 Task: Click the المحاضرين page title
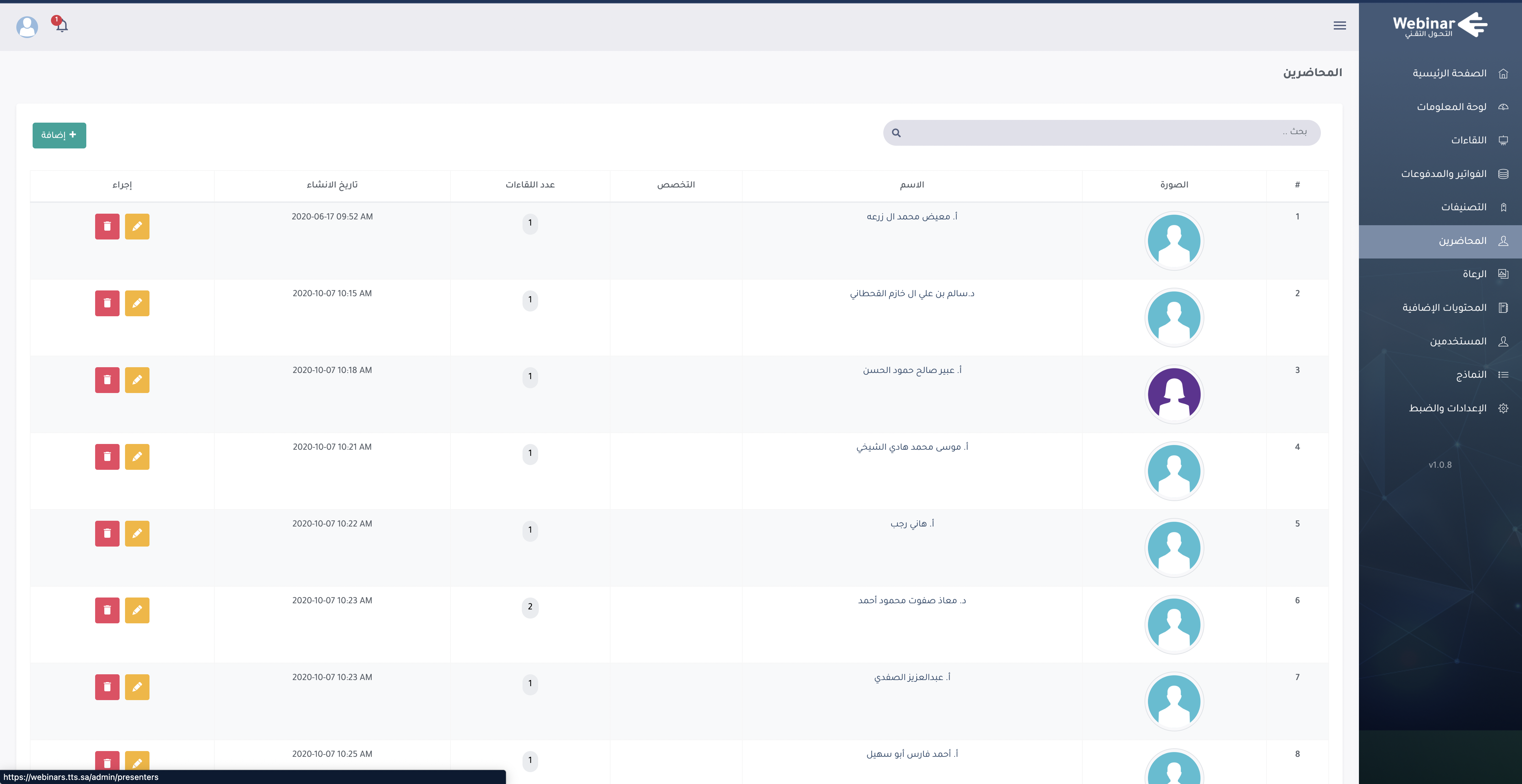tap(1312, 73)
